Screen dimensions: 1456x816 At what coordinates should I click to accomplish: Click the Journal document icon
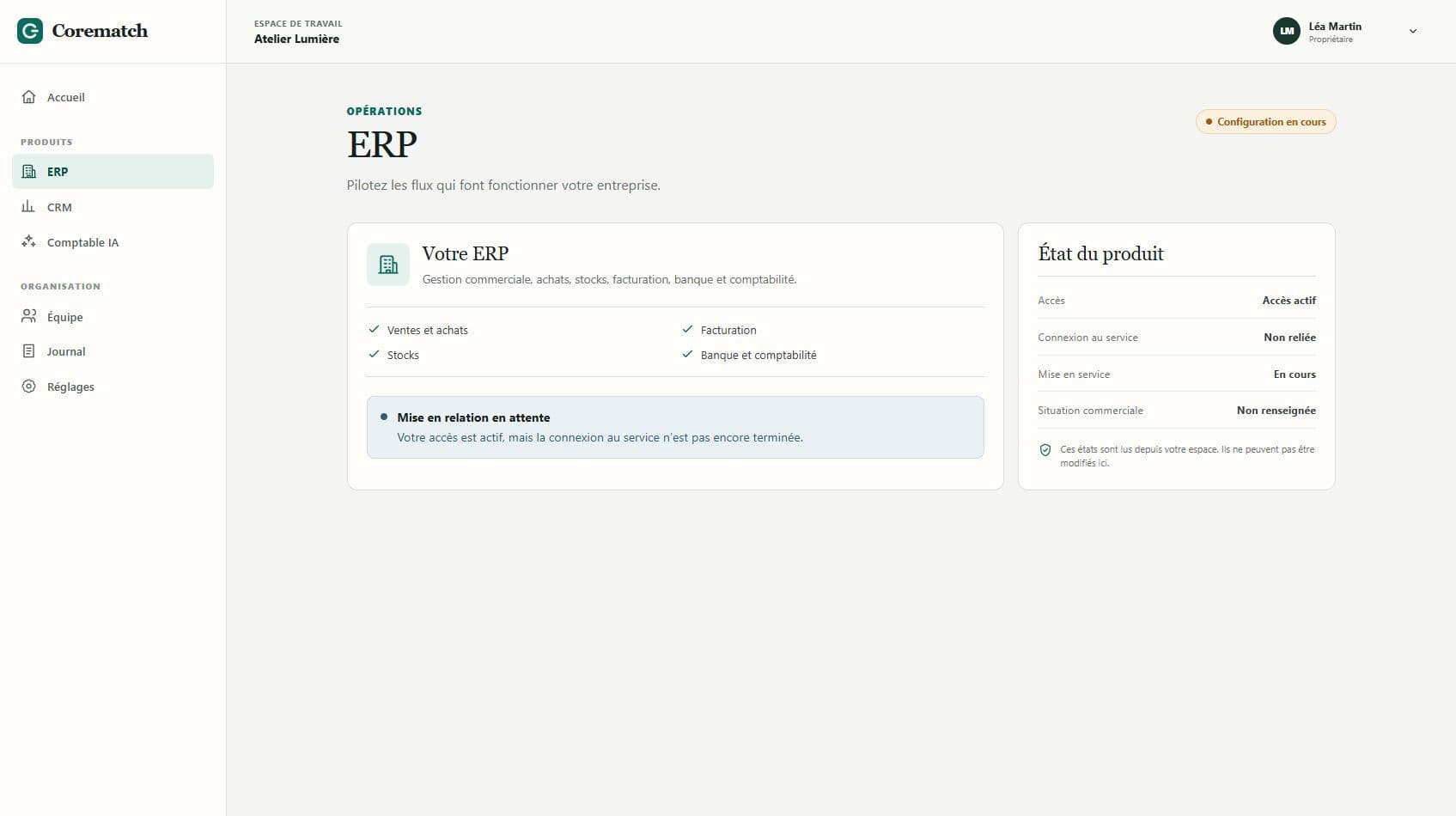[x=28, y=351]
